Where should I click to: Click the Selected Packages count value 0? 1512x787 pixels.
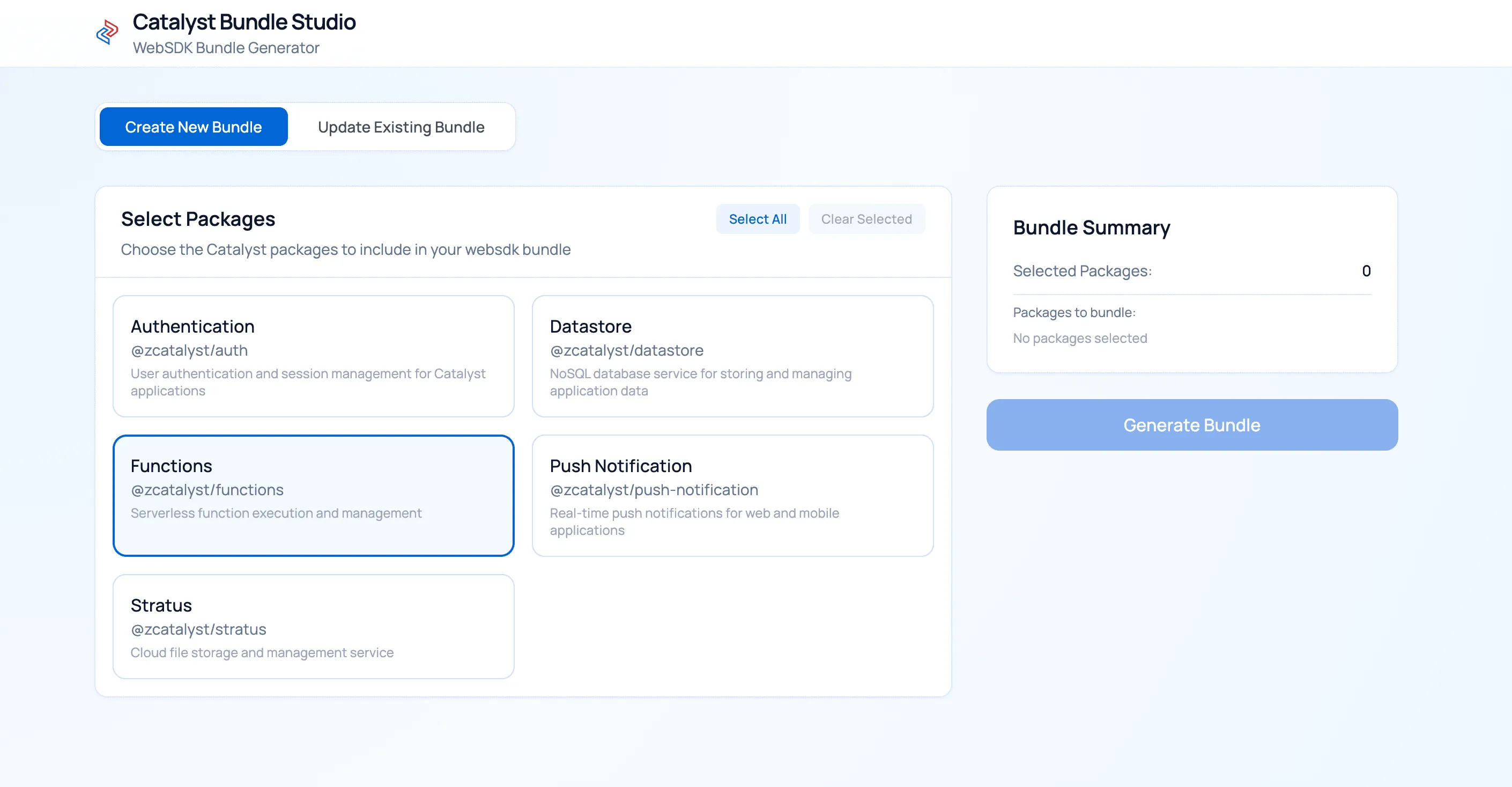1367,271
